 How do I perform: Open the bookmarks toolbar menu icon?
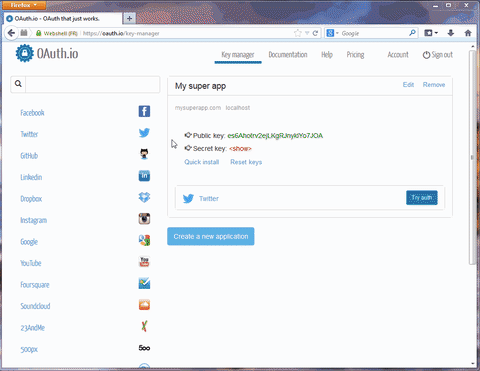tap(430, 33)
